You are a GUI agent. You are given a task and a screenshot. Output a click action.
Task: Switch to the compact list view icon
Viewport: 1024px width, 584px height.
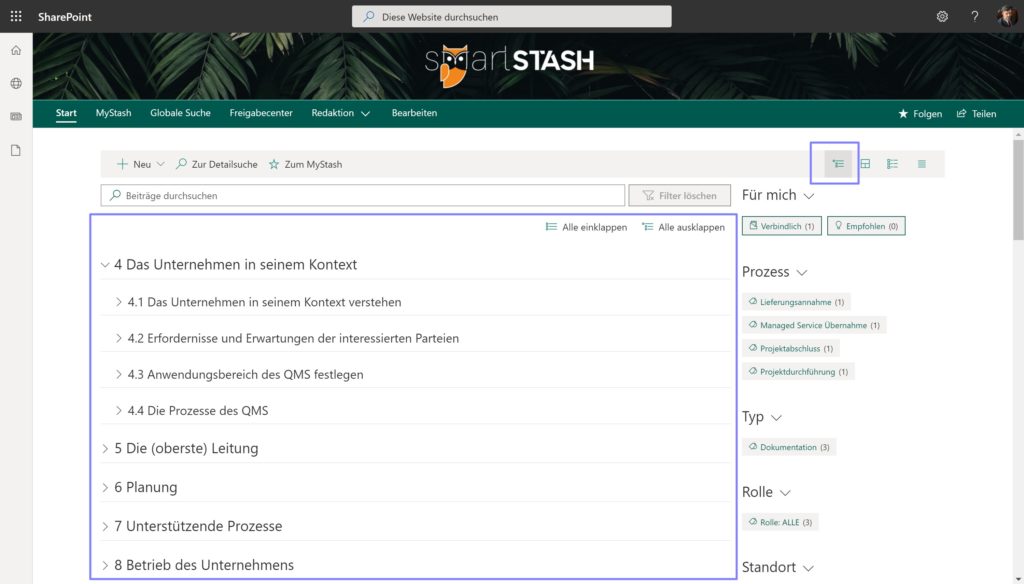tap(921, 164)
